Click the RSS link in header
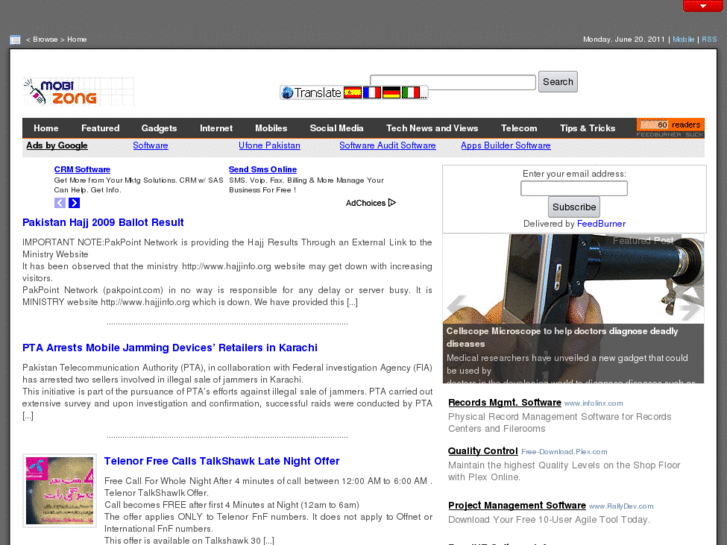This screenshot has height=545, width=727. tap(709, 39)
